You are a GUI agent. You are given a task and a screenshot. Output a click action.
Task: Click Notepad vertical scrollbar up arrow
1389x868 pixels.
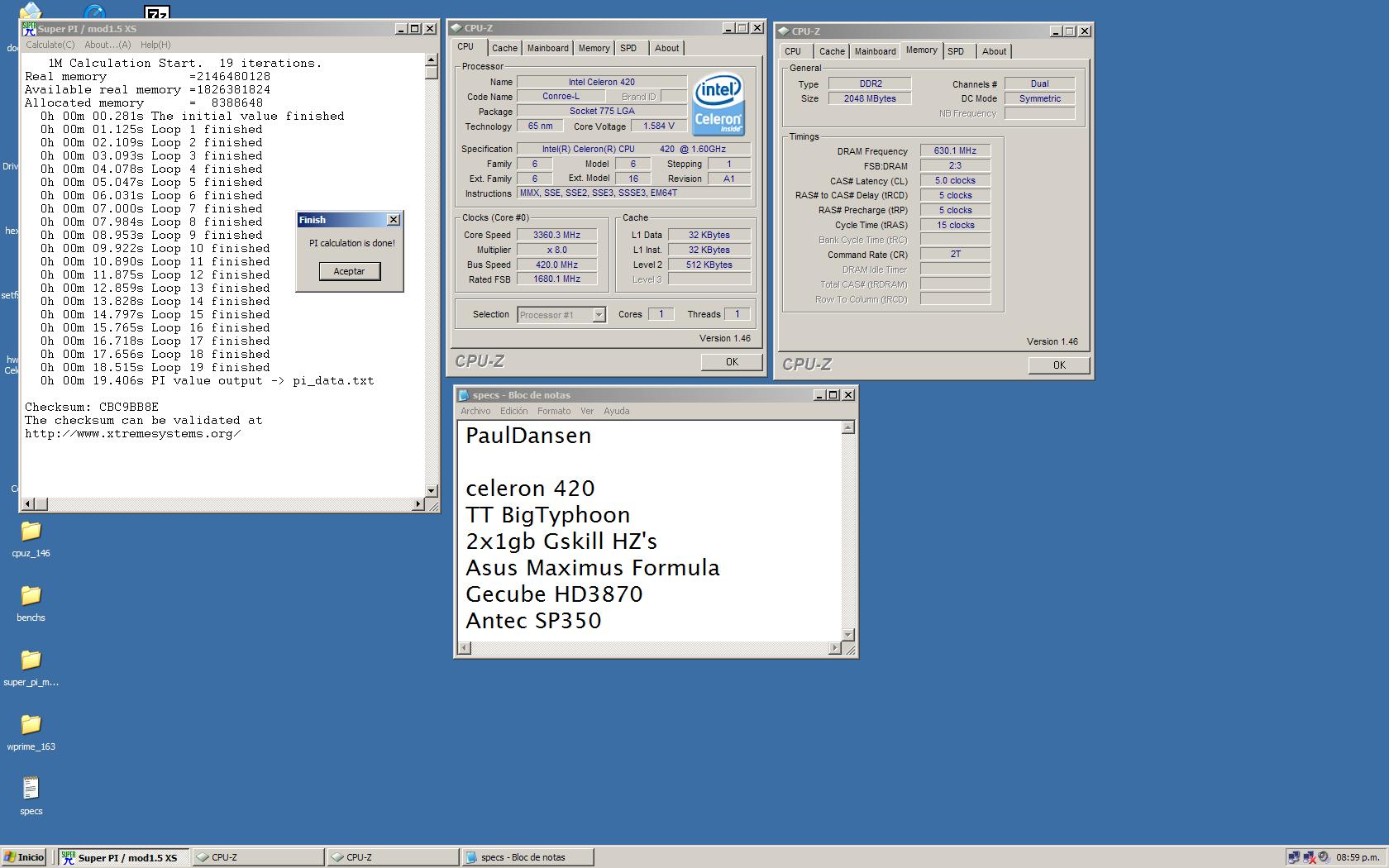click(847, 427)
